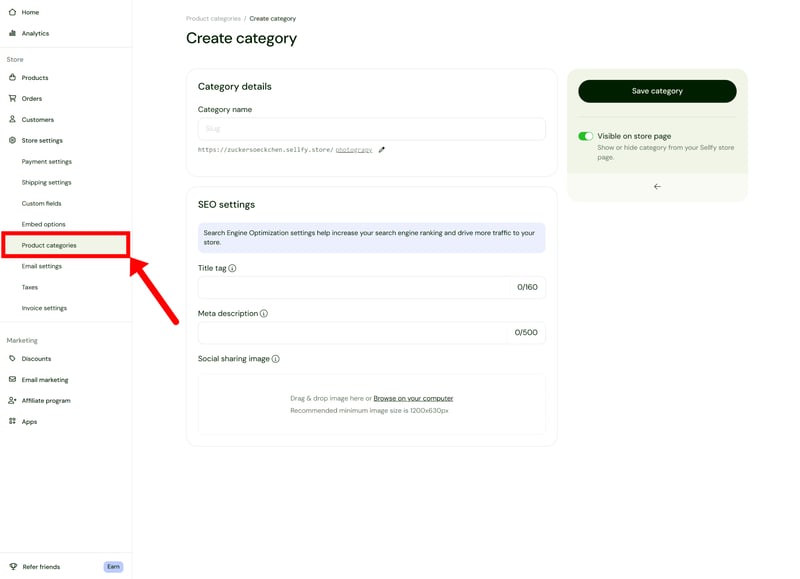
Task: Open Email marketing text label
Action: click(45, 380)
